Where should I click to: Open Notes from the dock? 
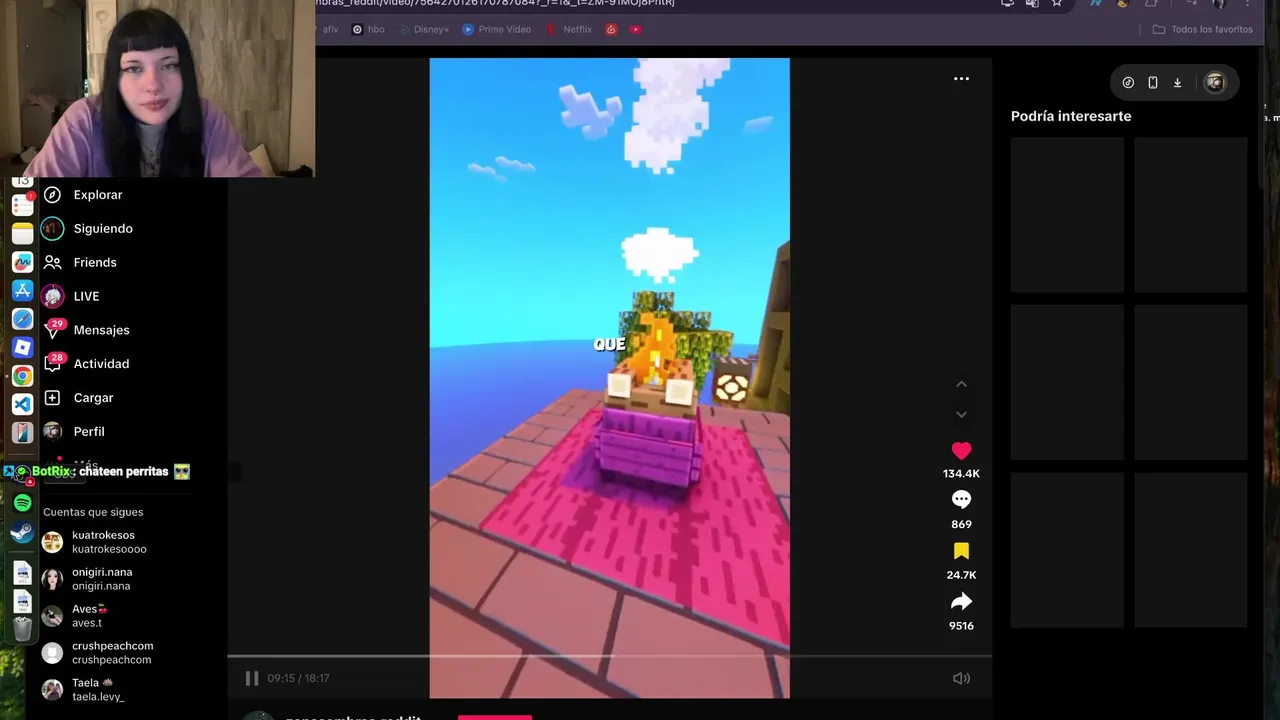click(x=22, y=234)
